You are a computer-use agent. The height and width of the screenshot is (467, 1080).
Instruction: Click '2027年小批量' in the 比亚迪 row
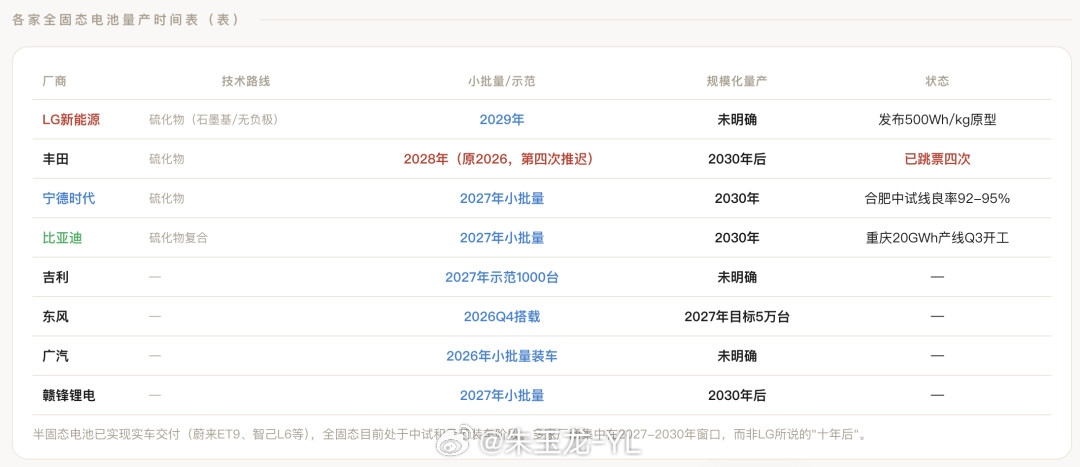click(501, 238)
